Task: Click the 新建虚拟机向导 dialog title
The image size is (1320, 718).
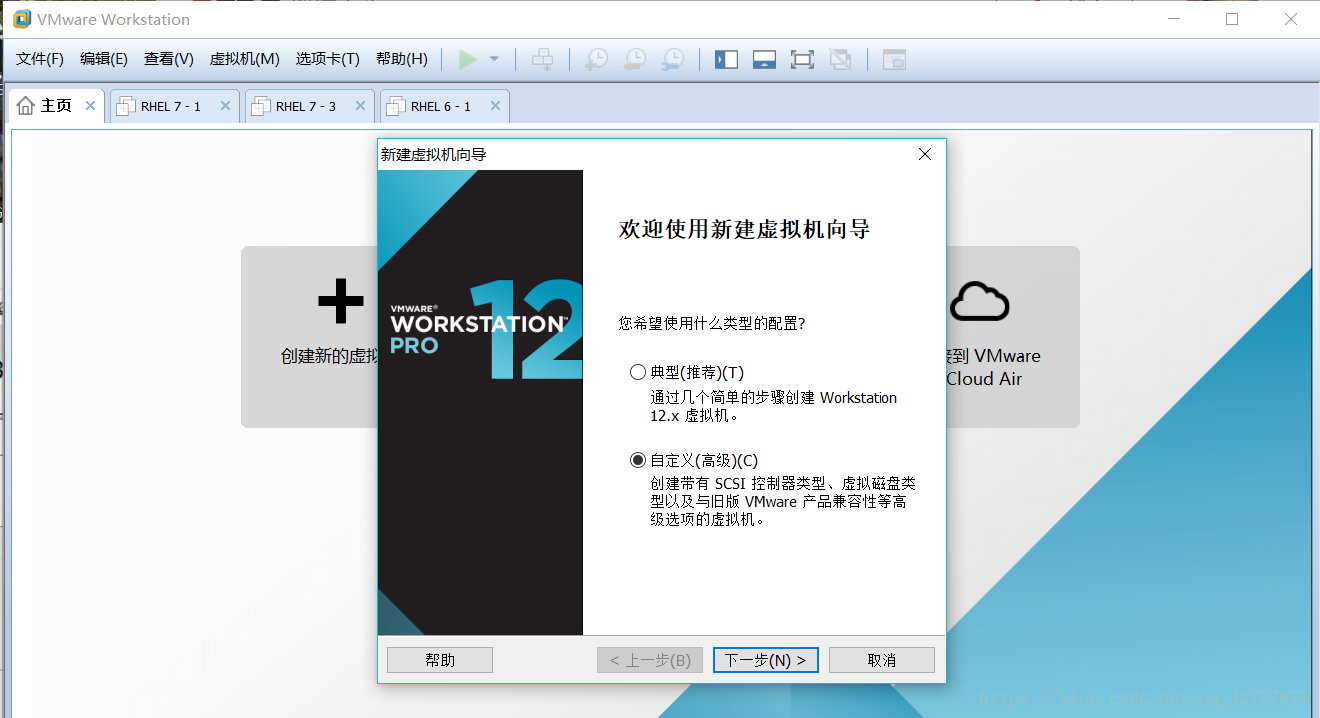Action: click(433, 155)
